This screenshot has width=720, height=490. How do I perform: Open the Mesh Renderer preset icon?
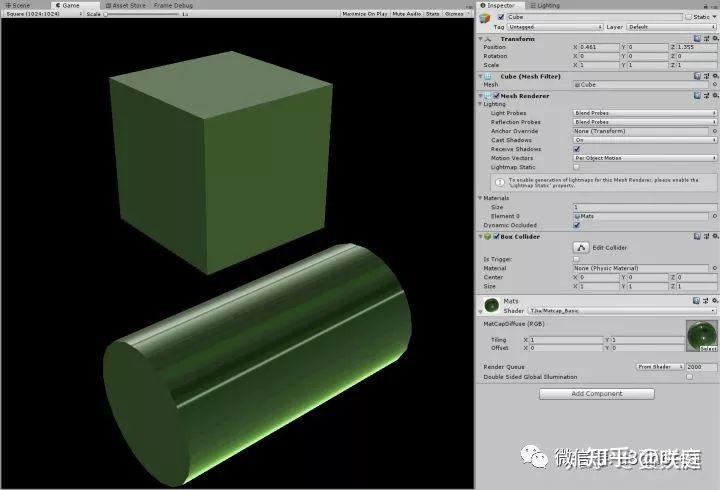point(706,96)
